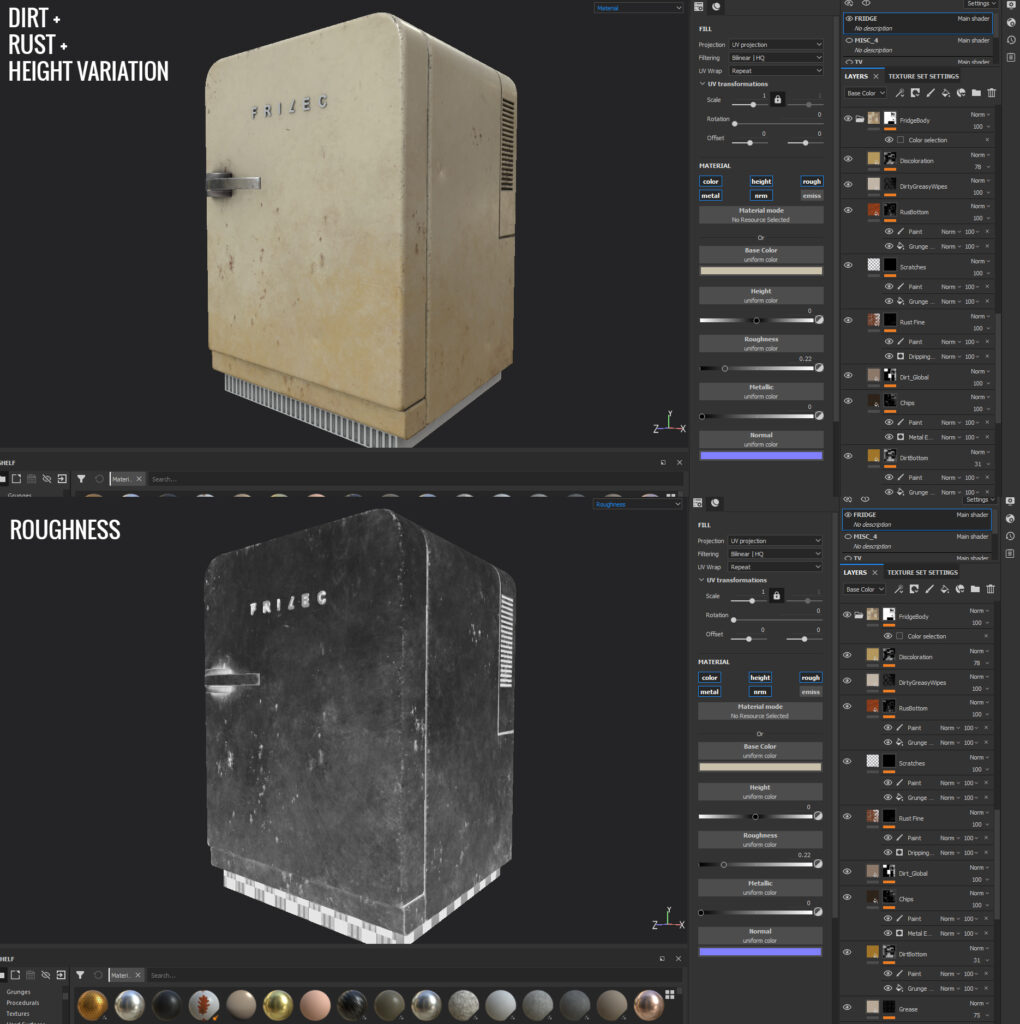
Task: Add fill layer bucket icon, Roughness view layers toolbar
Action: (944, 589)
